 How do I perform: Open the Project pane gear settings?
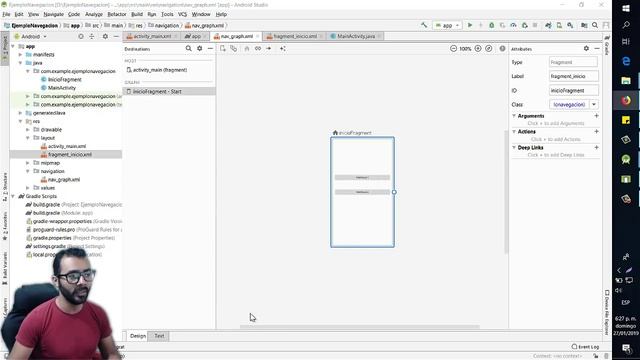click(105, 36)
